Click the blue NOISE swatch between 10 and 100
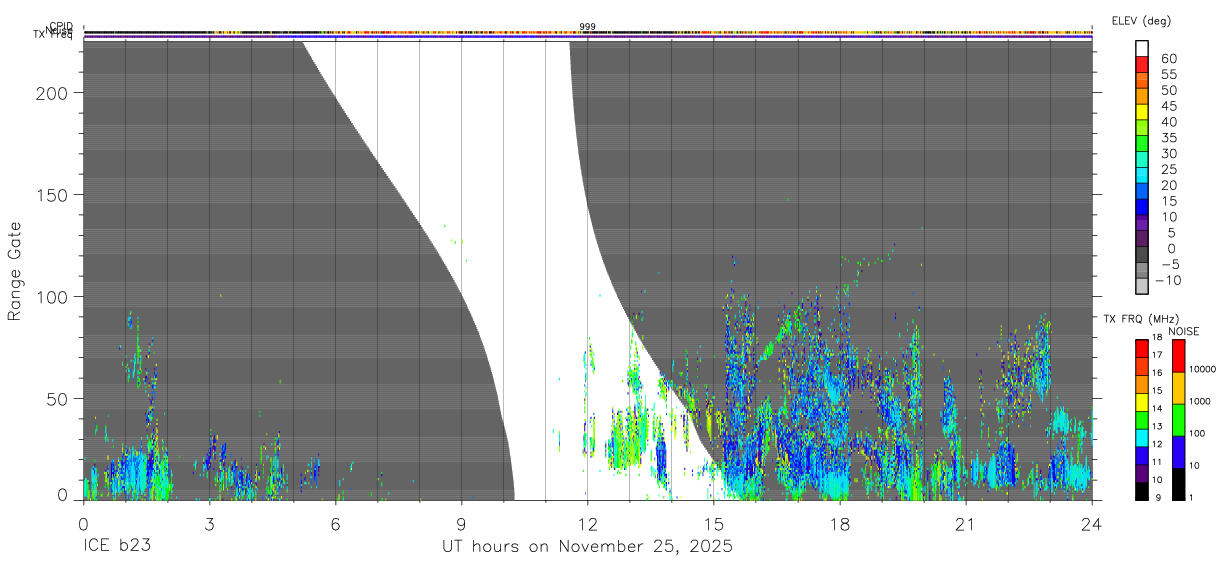This screenshot has width=1228, height=567. pos(1178,452)
